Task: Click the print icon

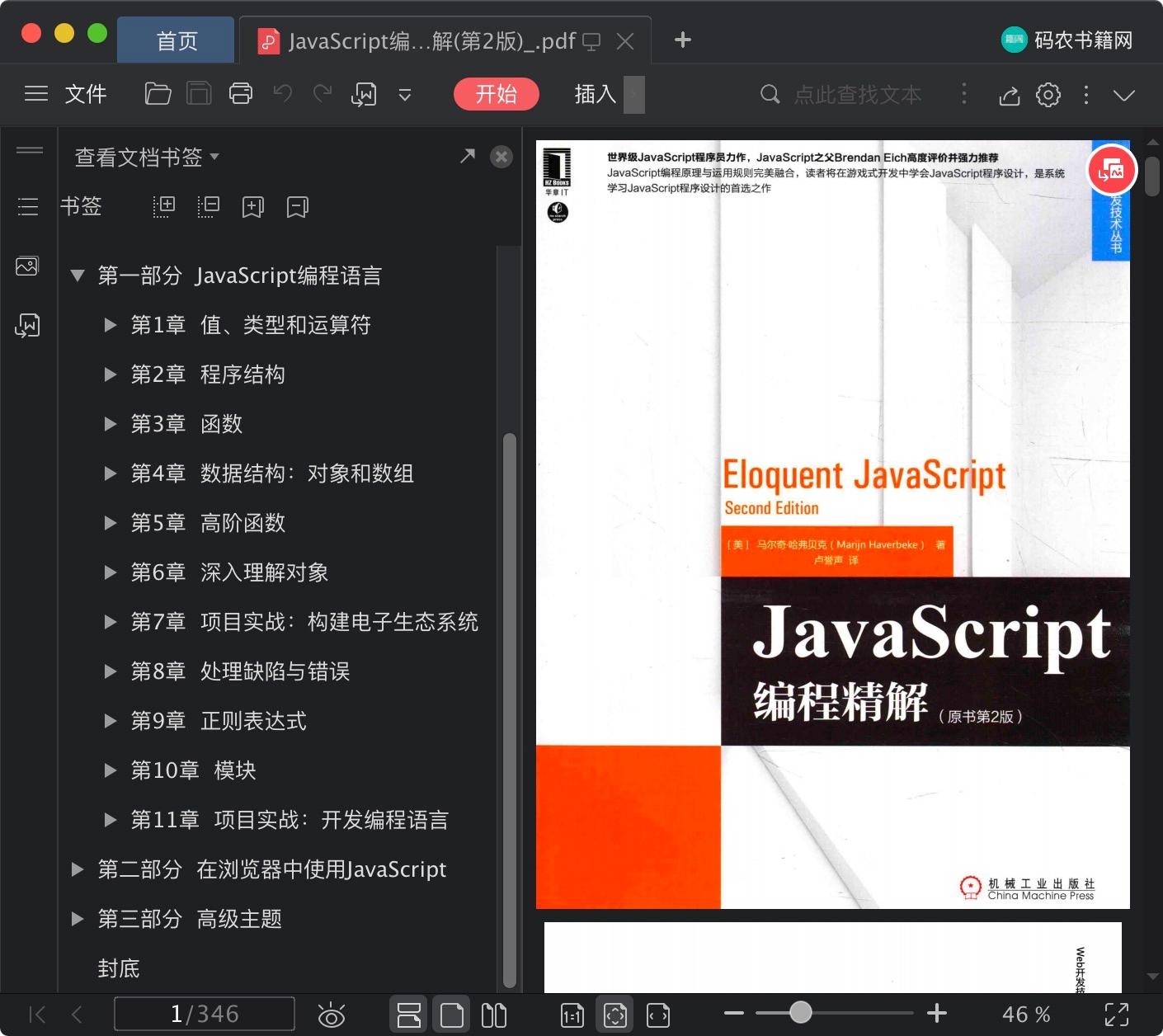Action: pos(241,94)
